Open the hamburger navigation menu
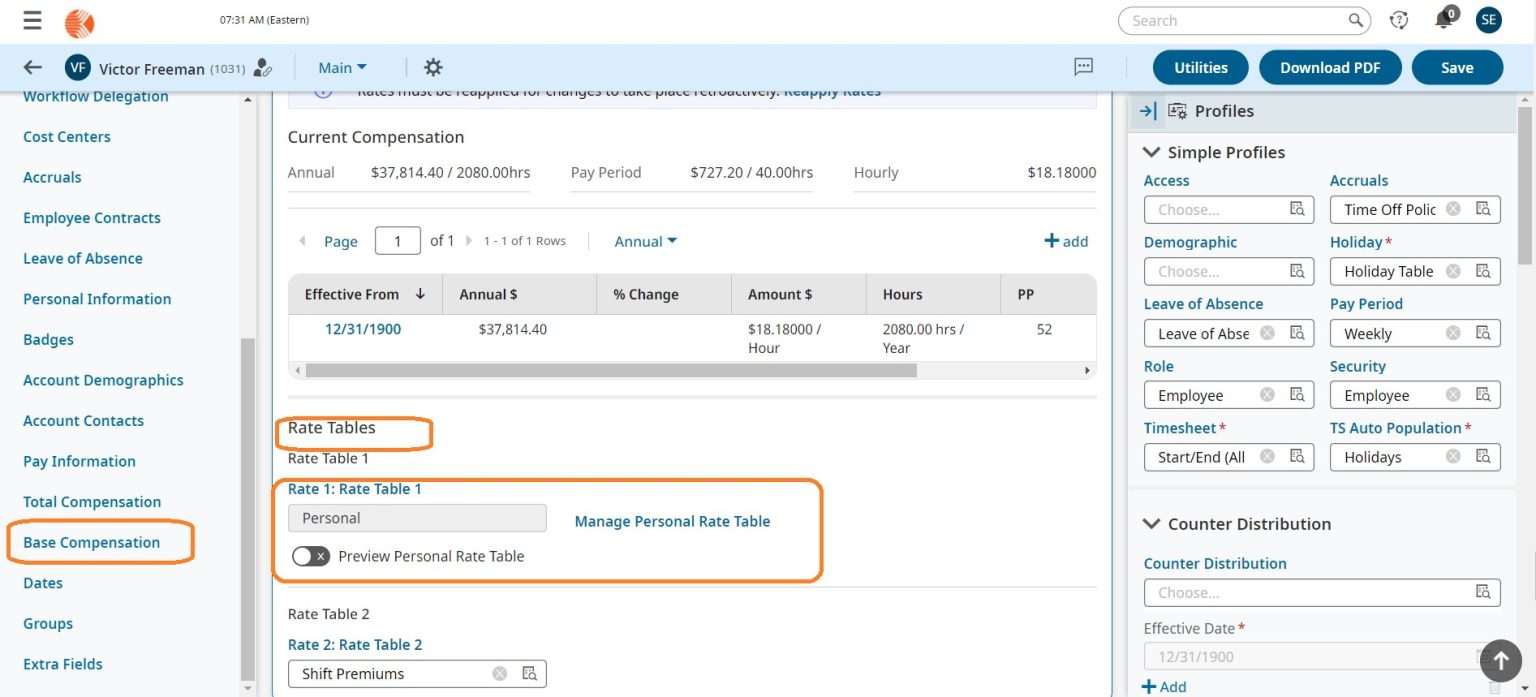The width and height of the screenshot is (1536, 697). pos(32,21)
